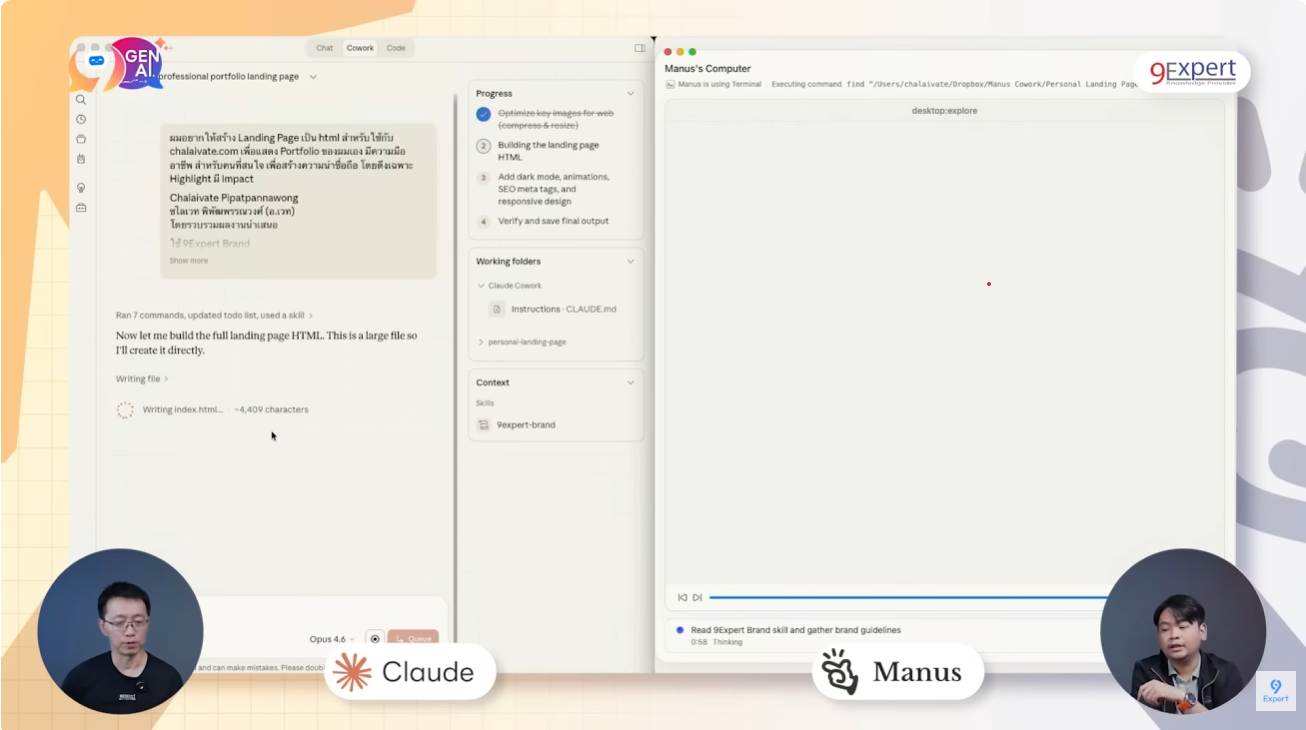Expand the 'Writing file' step
This screenshot has width=1306, height=730.
point(142,379)
